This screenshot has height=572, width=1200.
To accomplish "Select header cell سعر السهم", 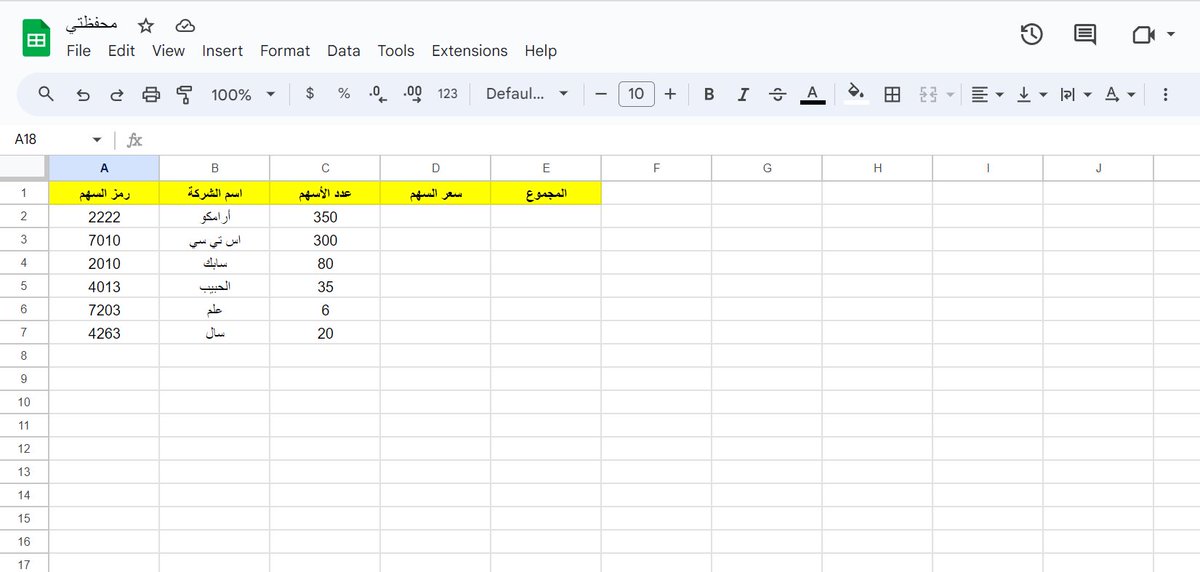I will click(x=435, y=193).
